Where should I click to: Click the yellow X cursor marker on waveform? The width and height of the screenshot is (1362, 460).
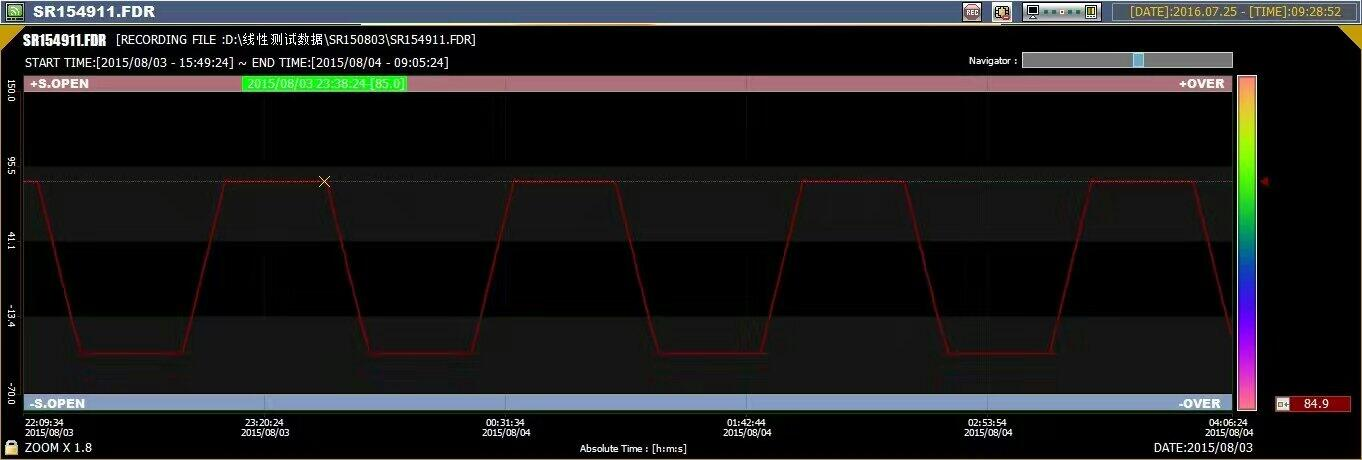coord(324,181)
